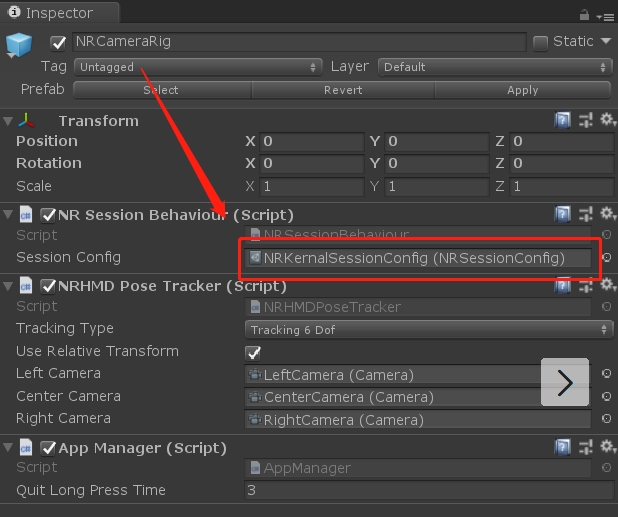Open App Manager gear settings menu
The height and width of the screenshot is (517, 618).
[x=606, y=447]
